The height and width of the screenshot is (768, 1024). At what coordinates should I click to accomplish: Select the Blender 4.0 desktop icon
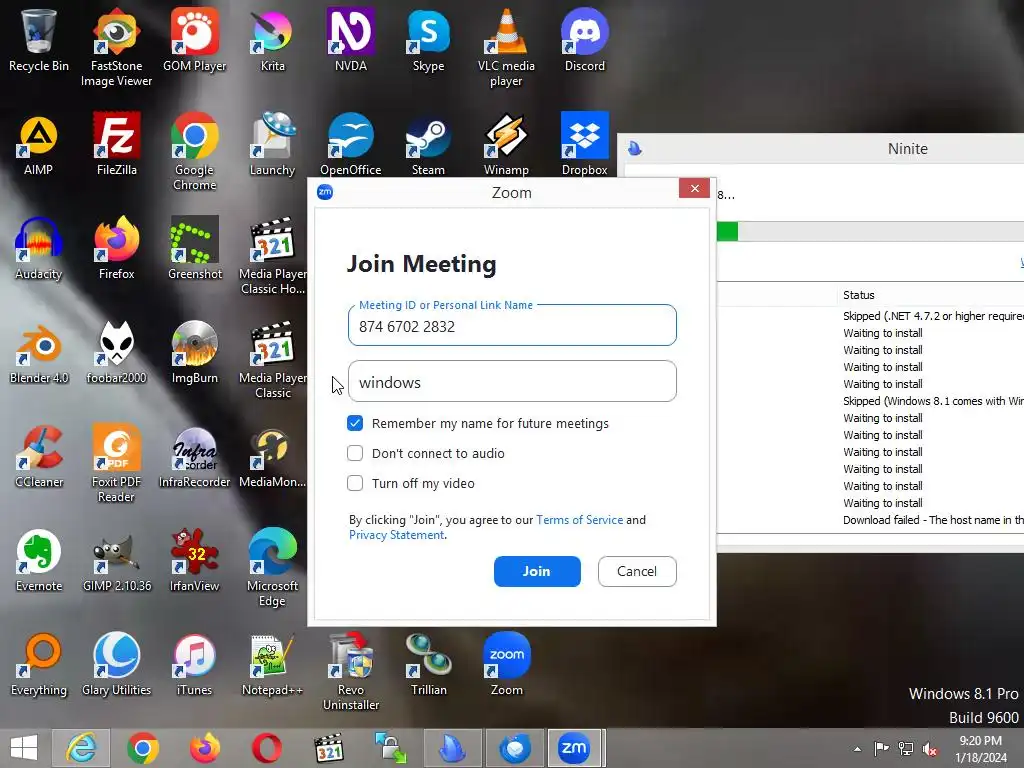[39, 352]
